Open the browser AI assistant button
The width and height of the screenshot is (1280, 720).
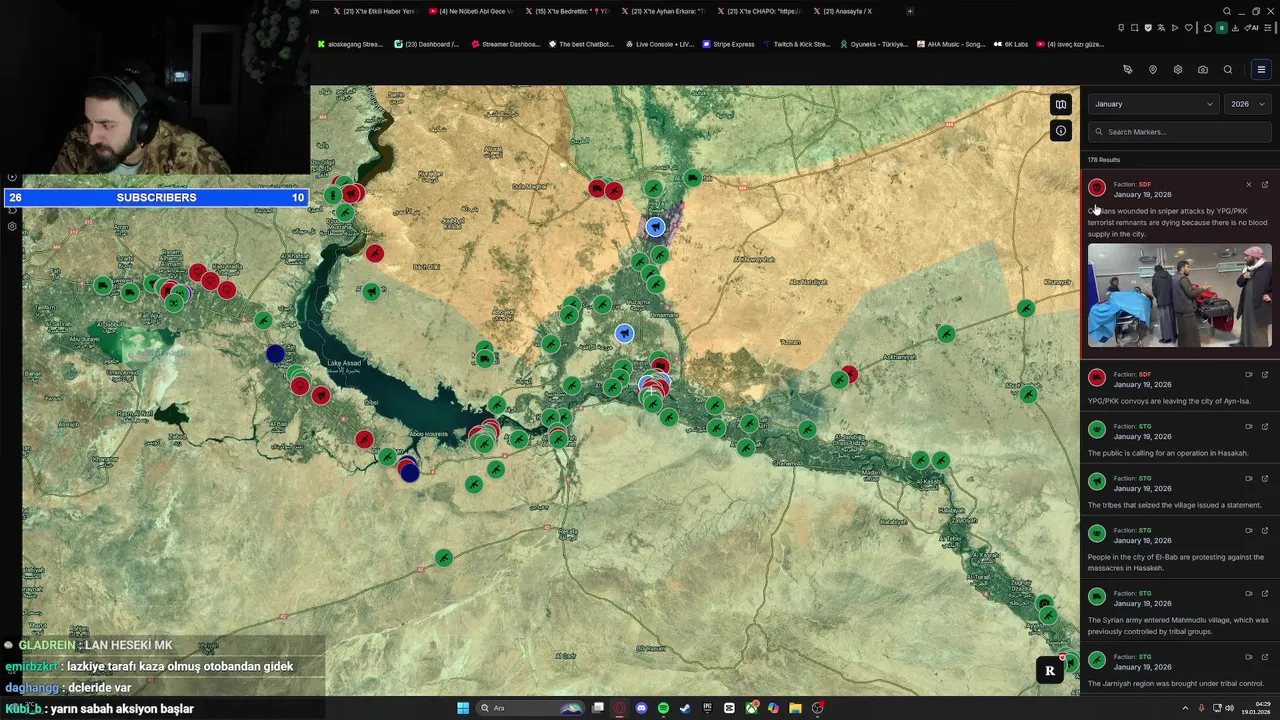click(1251, 28)
